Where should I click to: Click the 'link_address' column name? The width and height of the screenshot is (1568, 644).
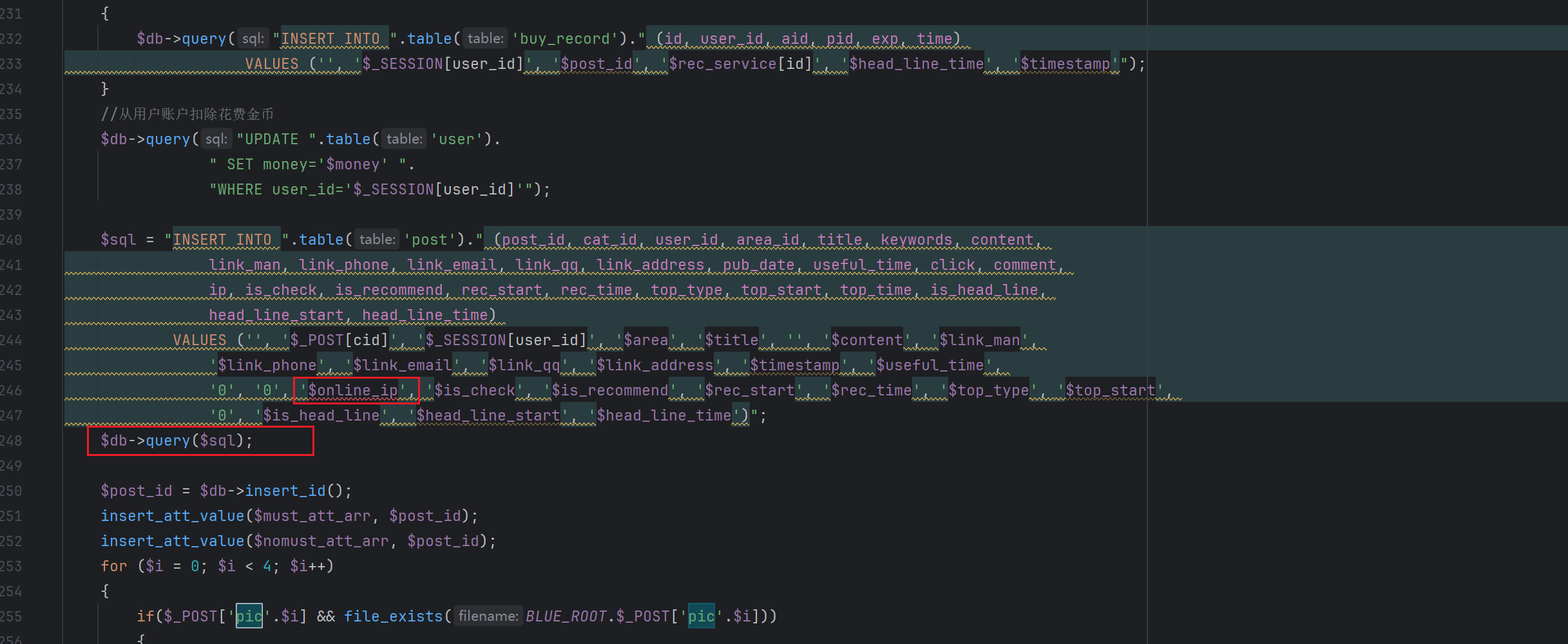pos(651,265)
